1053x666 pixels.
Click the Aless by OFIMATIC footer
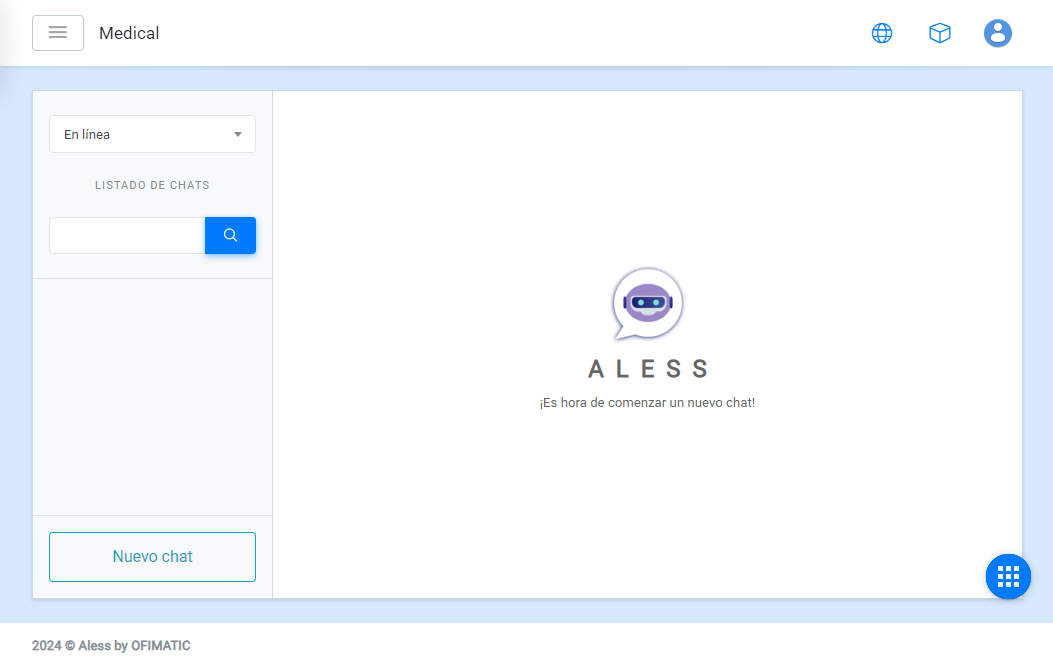pos(111,646)
